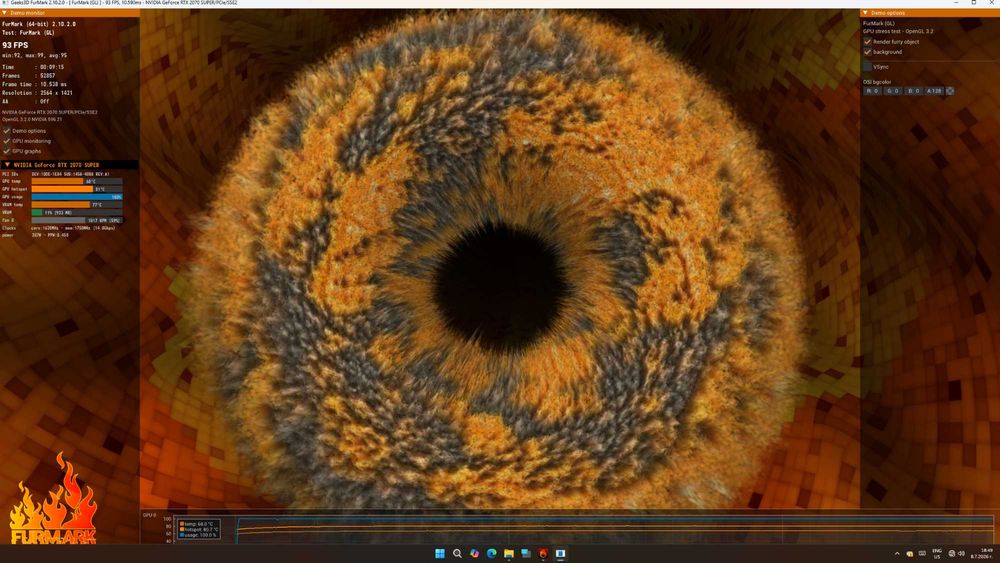Open the Windows Start menu
The image size is (1000, 563).
pyautogui.click(x=439, y=553)
